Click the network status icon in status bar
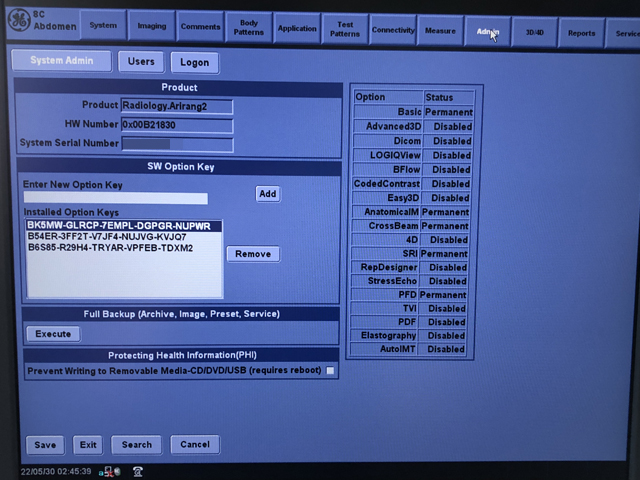640x480 pixels. [x=110, y=472]
